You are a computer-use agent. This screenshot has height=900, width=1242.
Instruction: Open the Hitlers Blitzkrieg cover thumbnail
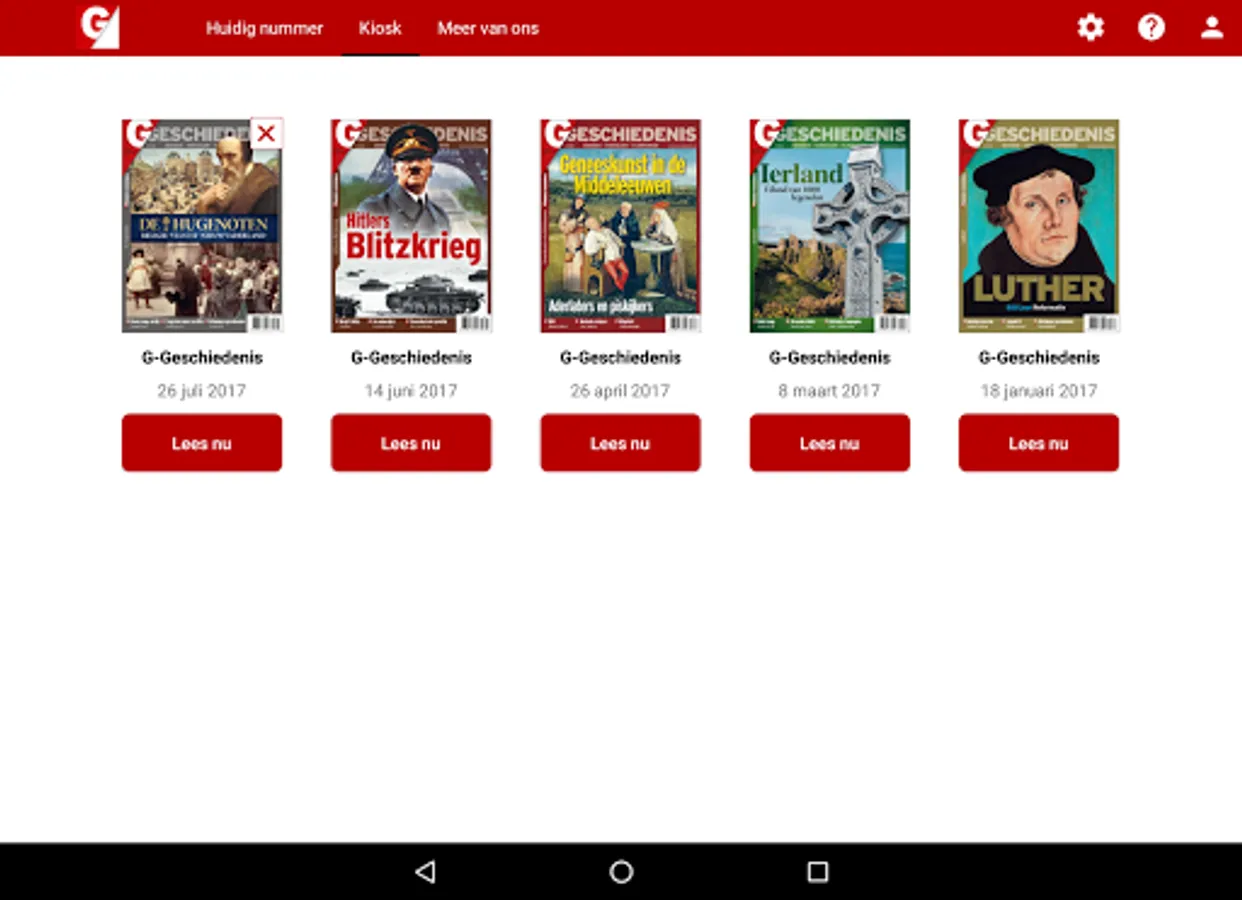pyautogui.click(x=411, y=226)
